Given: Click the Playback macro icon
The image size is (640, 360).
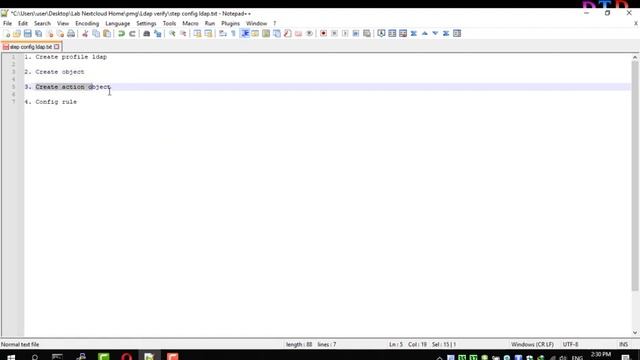Looking at the screenshot, I should pyautogui.click(x=345, y=33).
